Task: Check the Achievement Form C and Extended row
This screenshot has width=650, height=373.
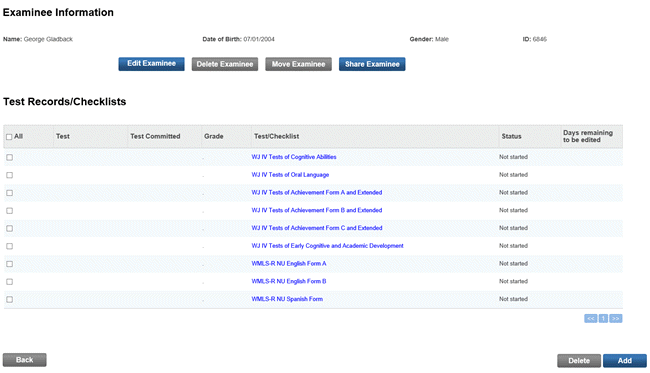Action: pyautogui.click(x=10, y=229)
